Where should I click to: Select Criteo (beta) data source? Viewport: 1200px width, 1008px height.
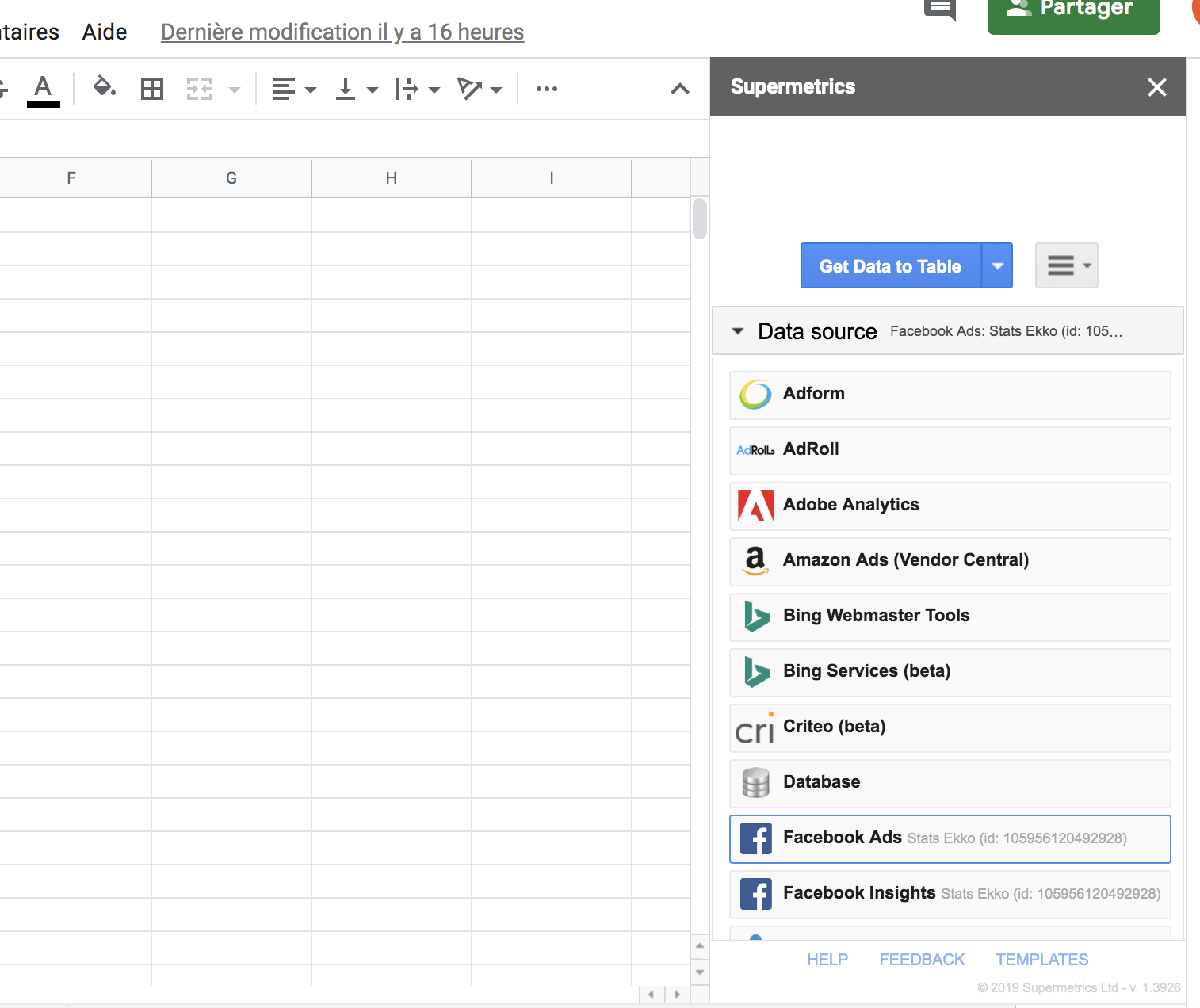click(950, 727)
